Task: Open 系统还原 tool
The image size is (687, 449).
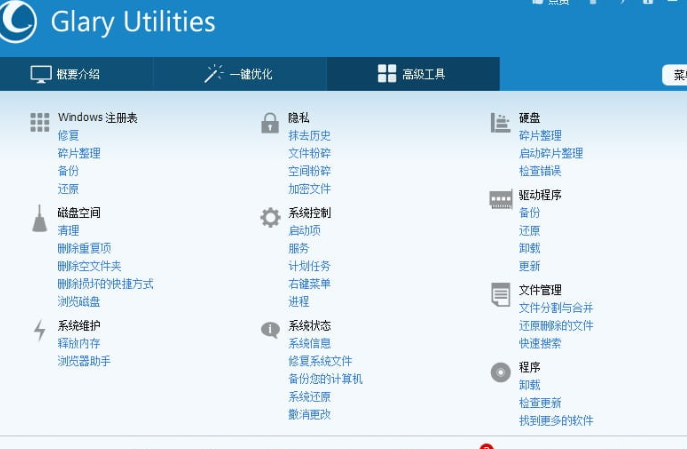Action: [x=309, y=397]
